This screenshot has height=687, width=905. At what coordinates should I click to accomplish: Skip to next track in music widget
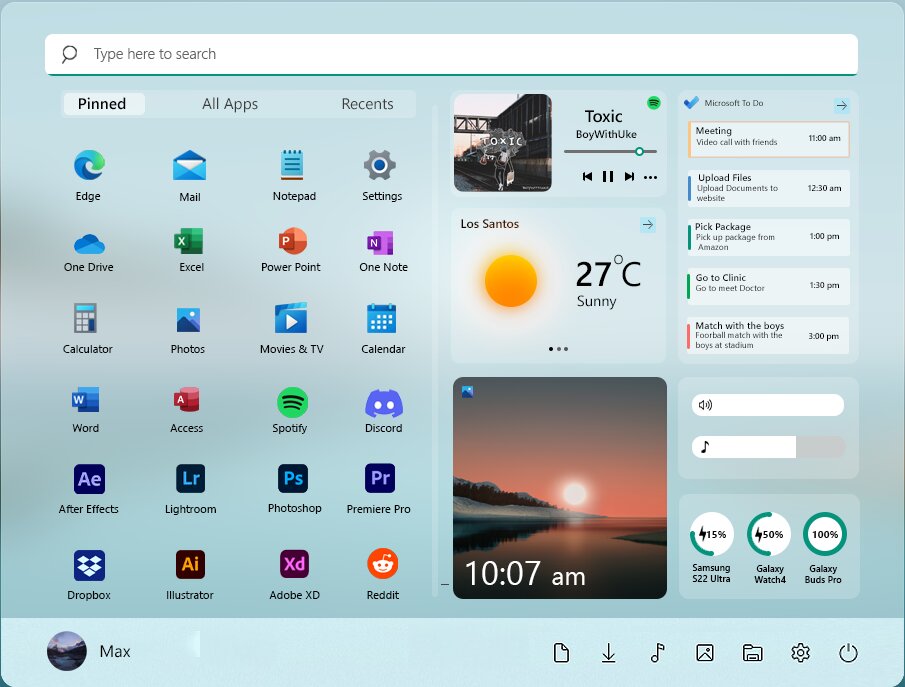pos(629,177)
